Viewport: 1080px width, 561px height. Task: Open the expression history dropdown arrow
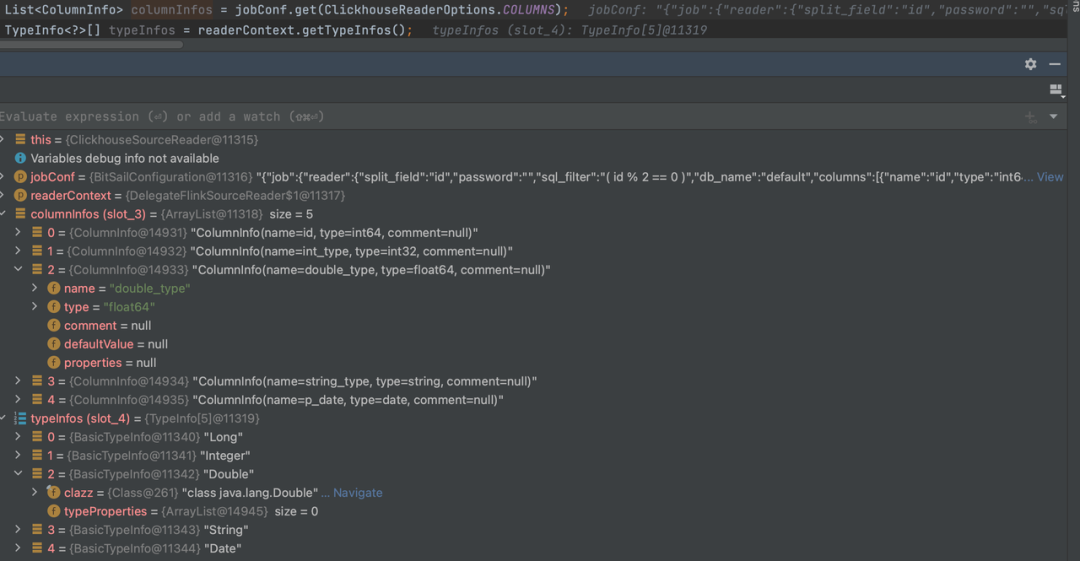(x=1053, y=117)
